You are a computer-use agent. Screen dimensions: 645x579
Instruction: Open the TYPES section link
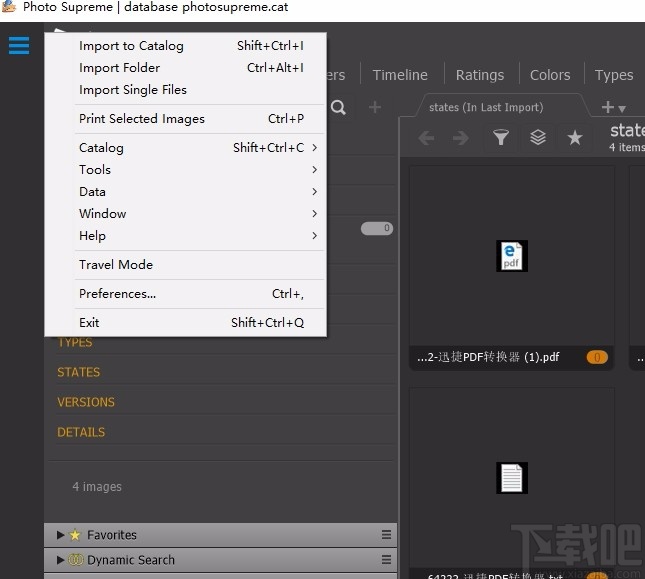[75, 343]
